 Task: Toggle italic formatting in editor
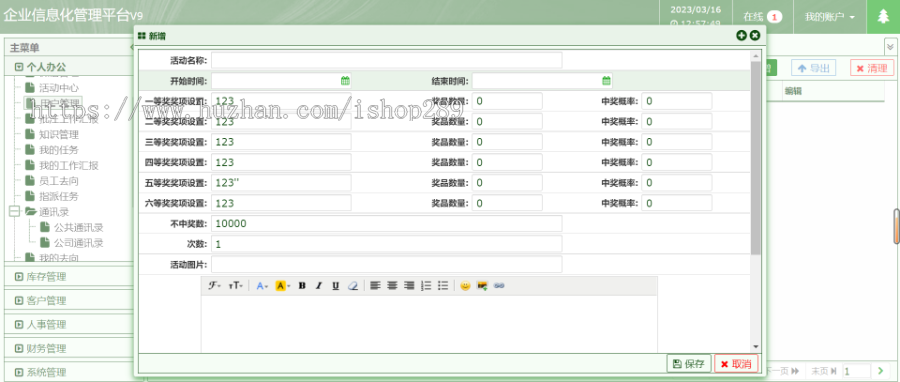[319, 286]
